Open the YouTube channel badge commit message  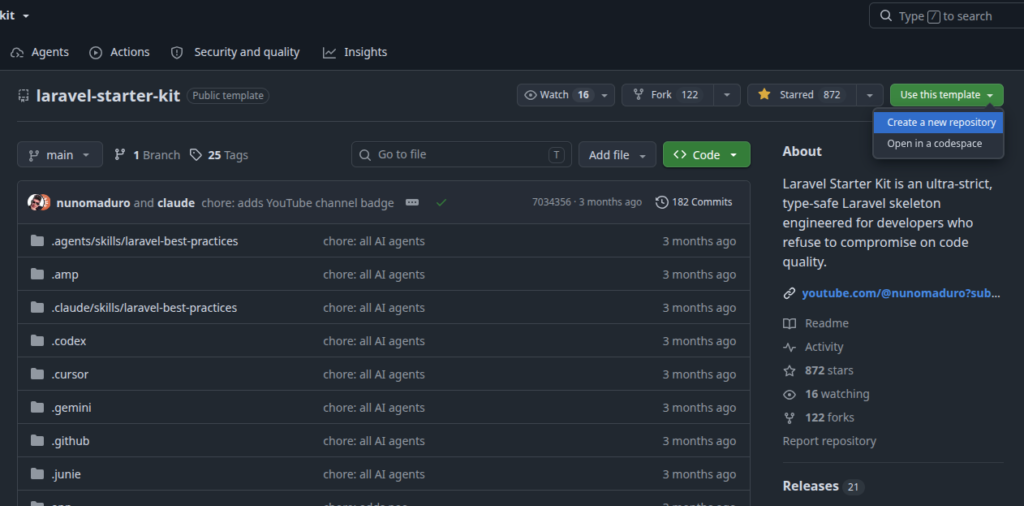click(298, 203)
